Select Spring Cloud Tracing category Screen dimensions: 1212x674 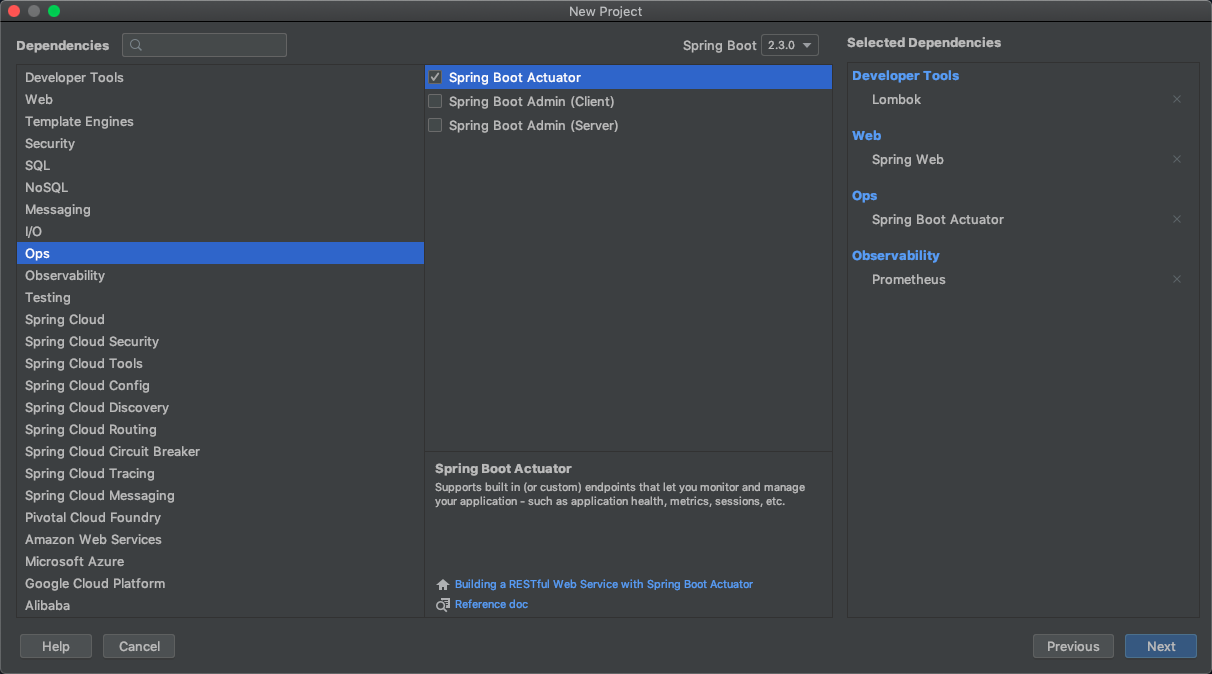coord(220,473)
